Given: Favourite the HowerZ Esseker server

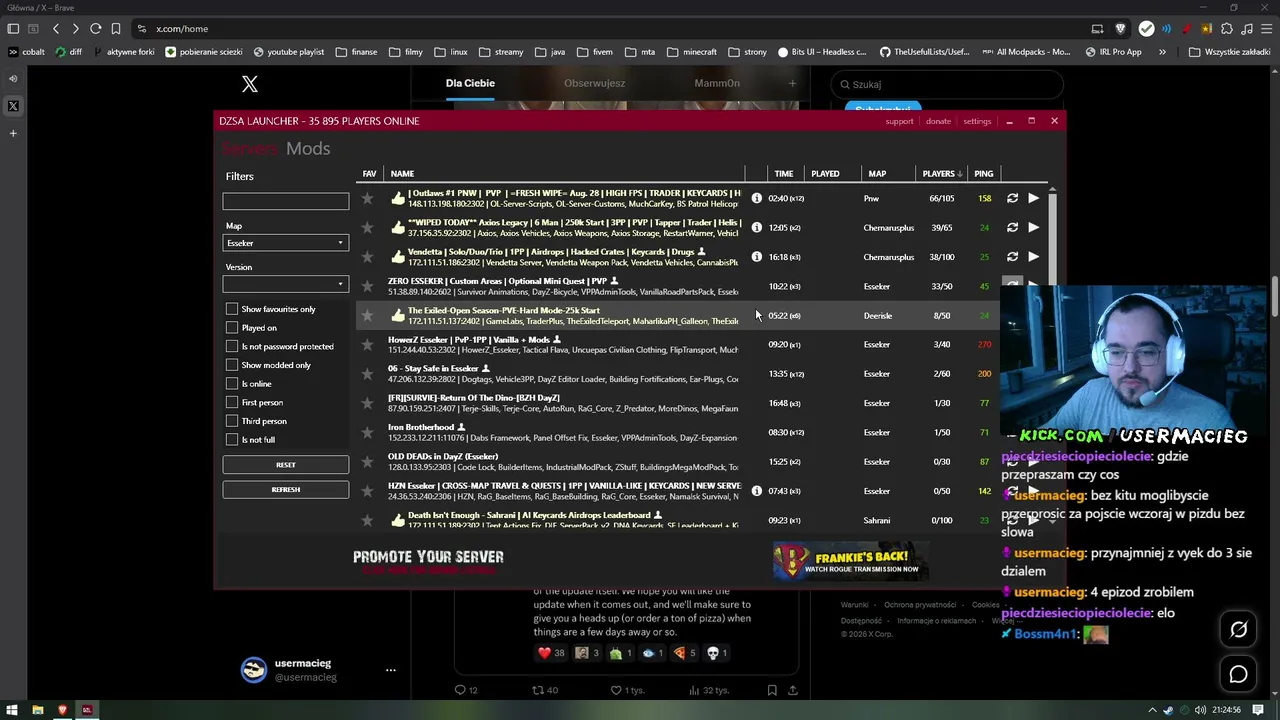Looking at the screenshot, I should click(x=368, y=345).
